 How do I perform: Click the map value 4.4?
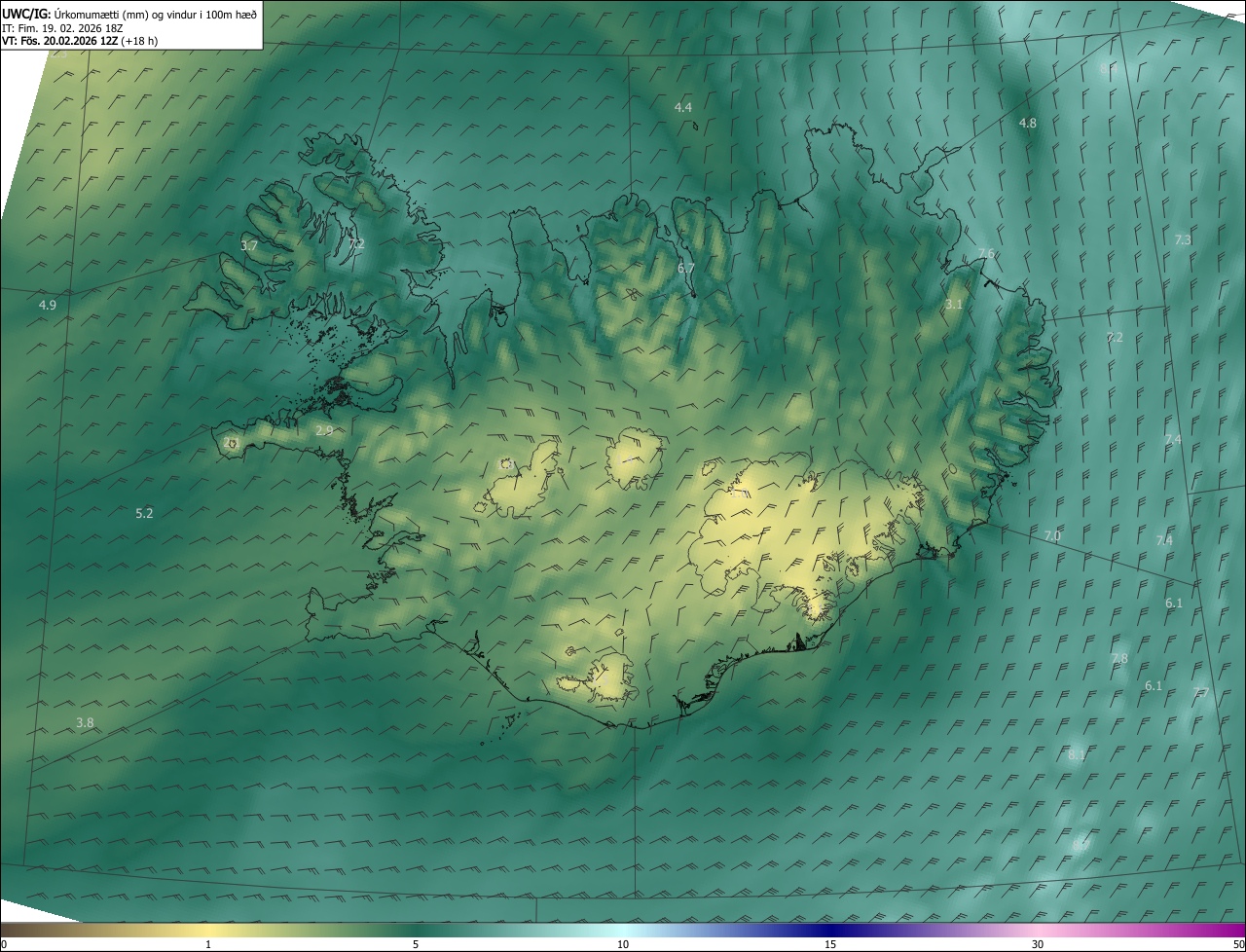(x=683, y=107)
